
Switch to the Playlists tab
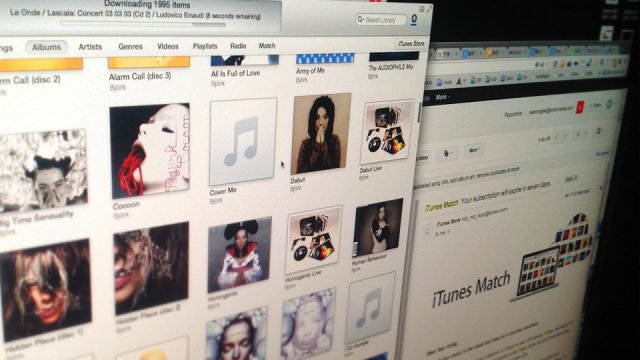coord(205,46)
